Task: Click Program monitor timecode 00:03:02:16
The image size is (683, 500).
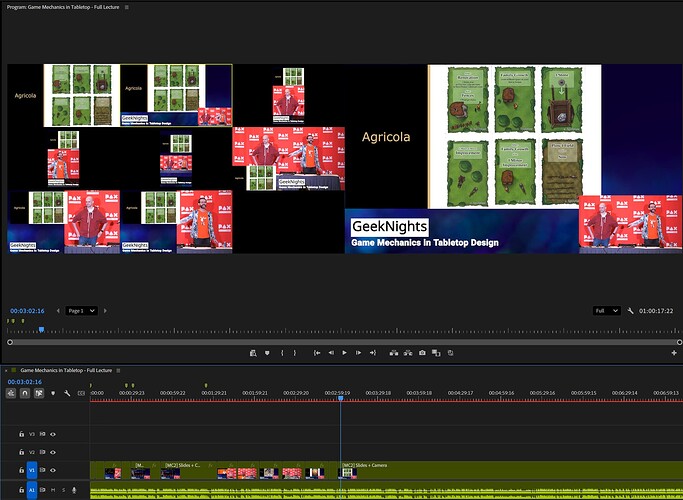Action: pyautogui.click(x=27, y=311)
